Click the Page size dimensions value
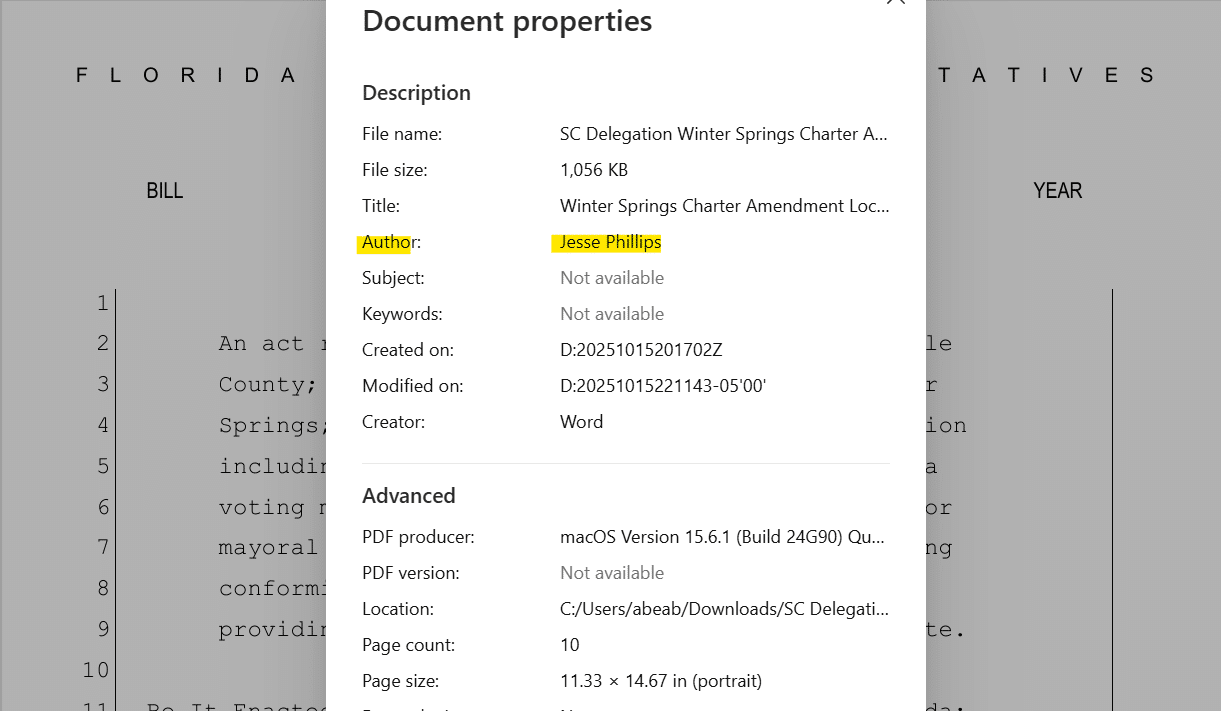Image resolution: width=1221 pixels, height=711 pixels. (x=660, y=681)
